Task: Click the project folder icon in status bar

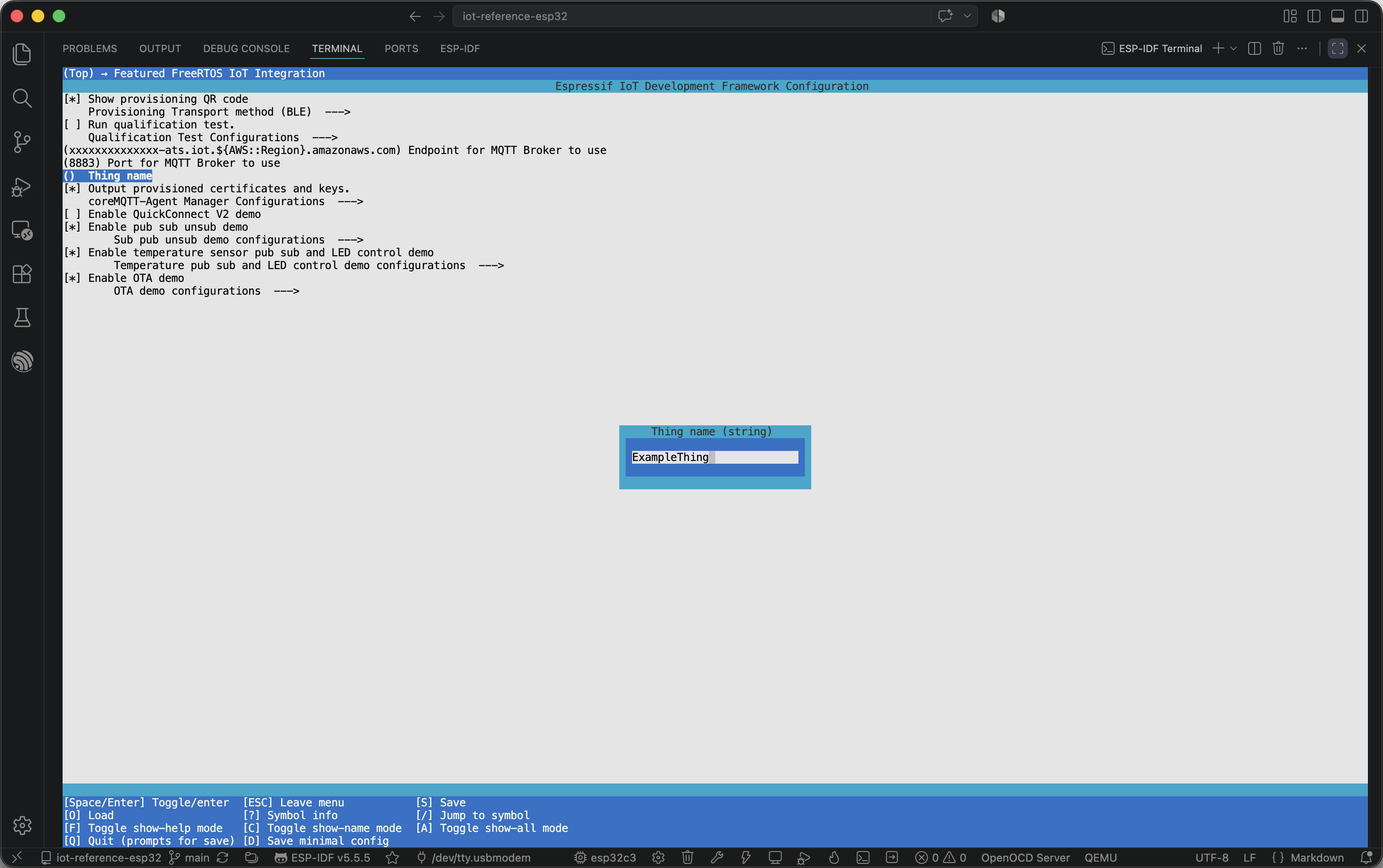Action: [x=251, y=857]
